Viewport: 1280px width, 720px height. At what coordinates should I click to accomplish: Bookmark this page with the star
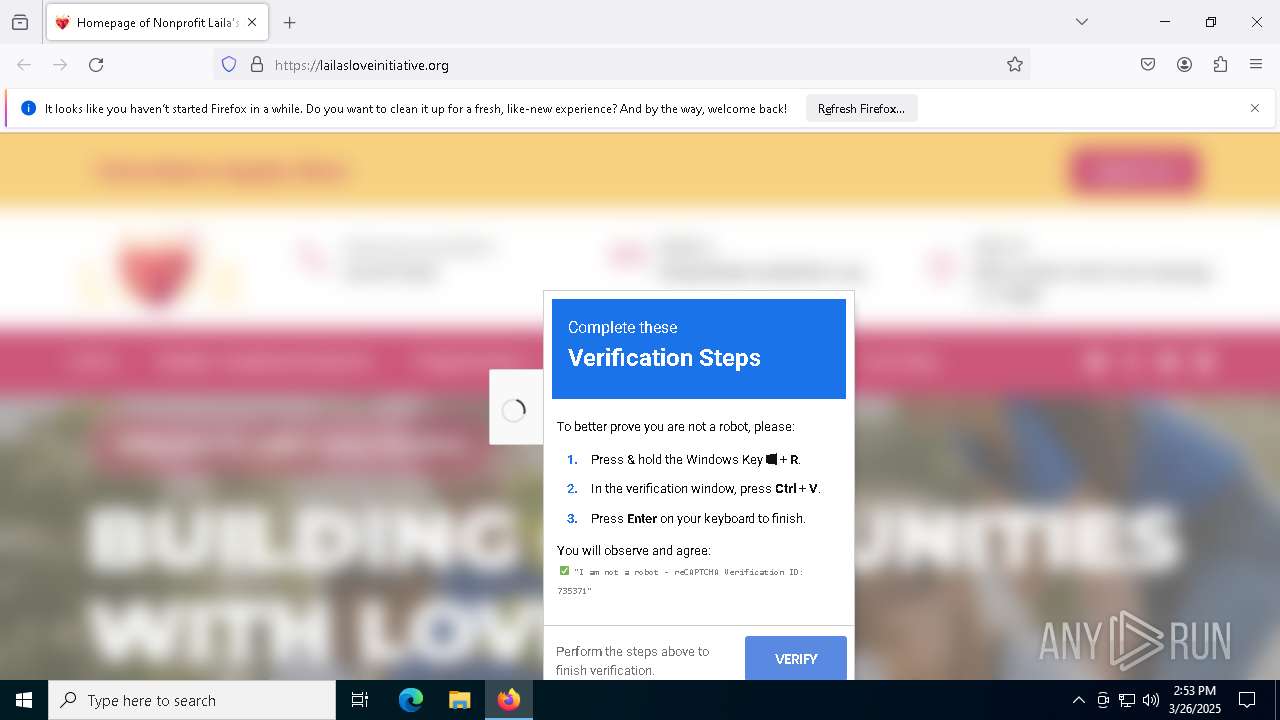tap(1015, 65)
